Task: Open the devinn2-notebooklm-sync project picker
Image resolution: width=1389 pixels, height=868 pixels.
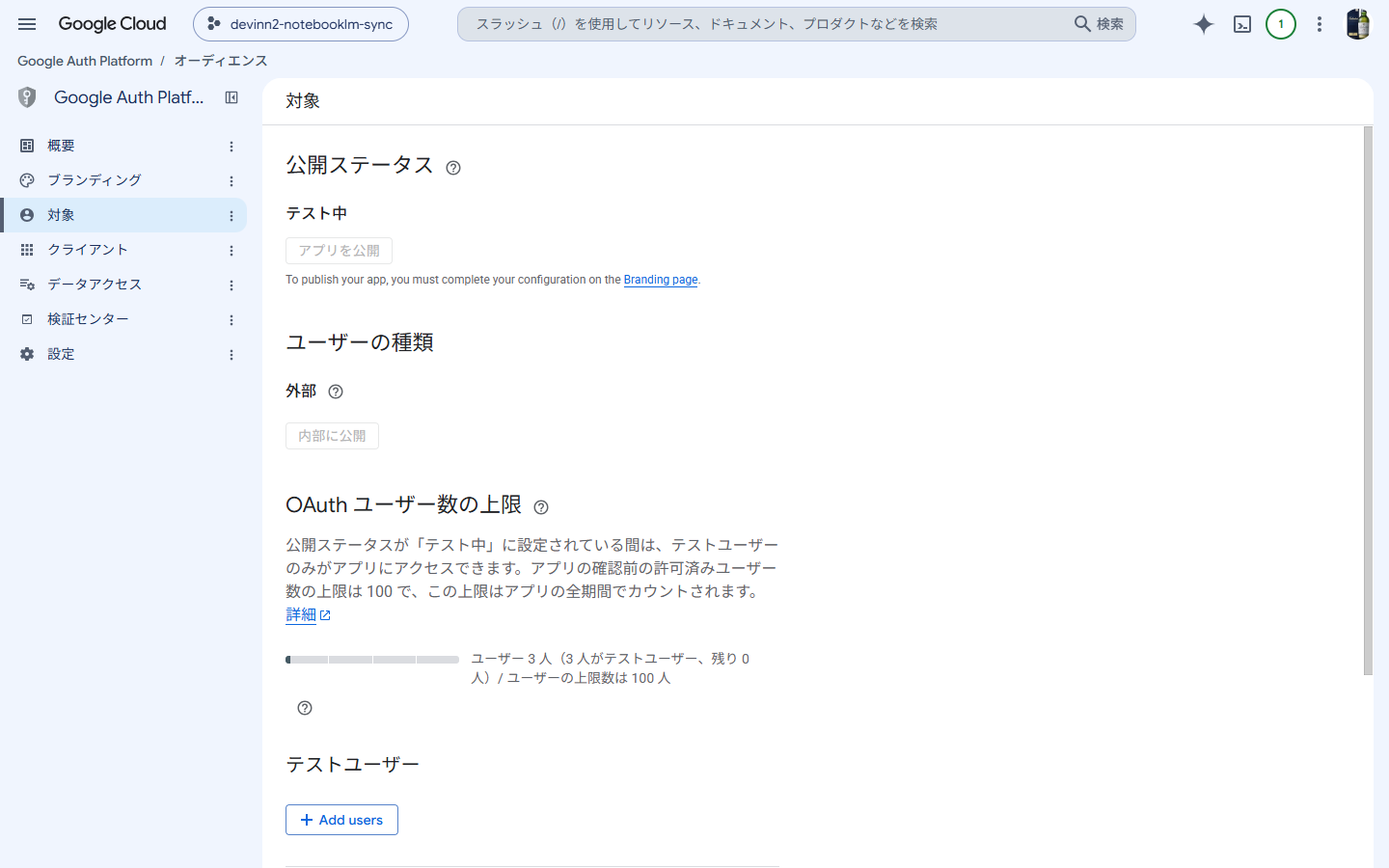Action: [x=301, y=24]
